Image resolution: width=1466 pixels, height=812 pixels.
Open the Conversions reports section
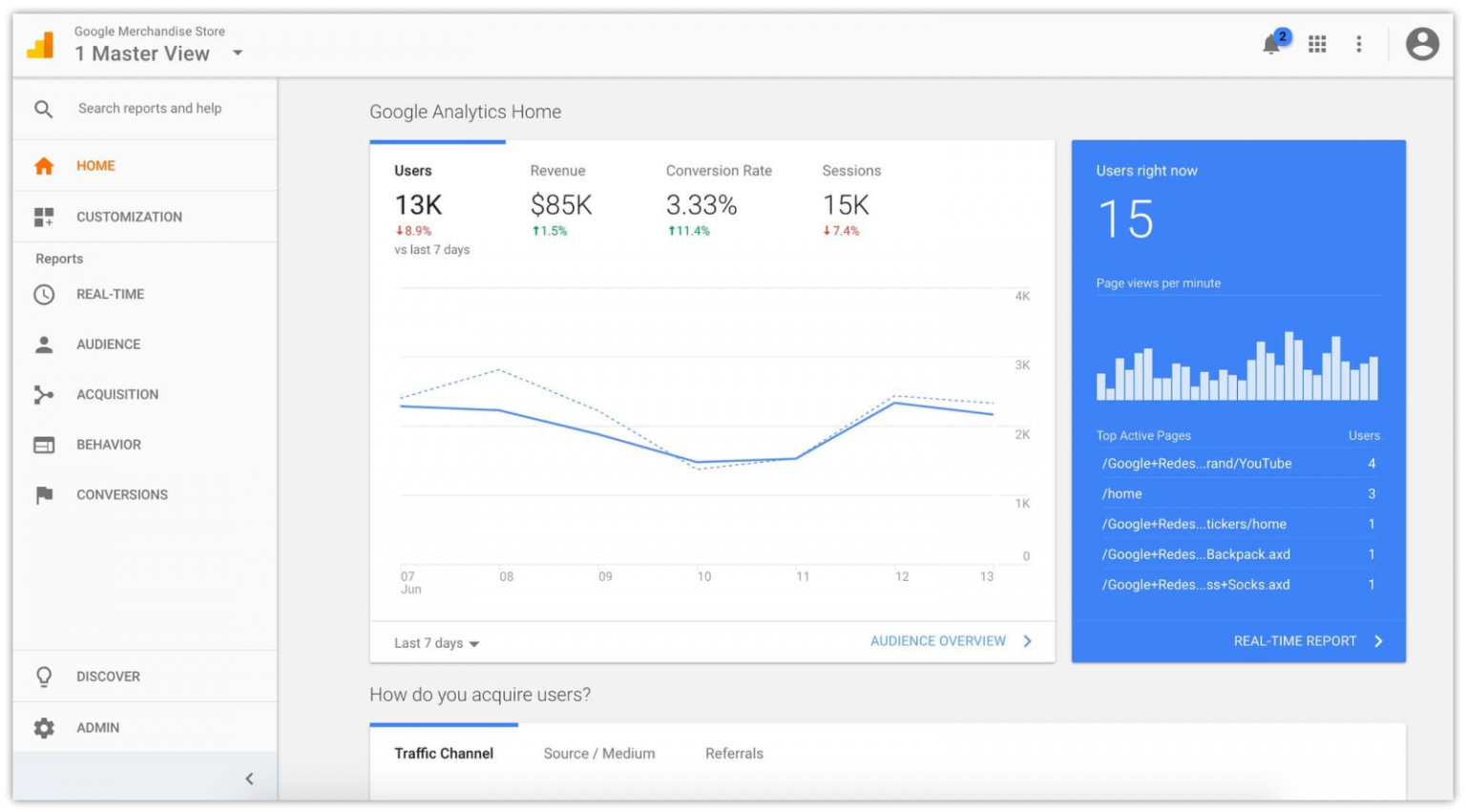(122, 494)
